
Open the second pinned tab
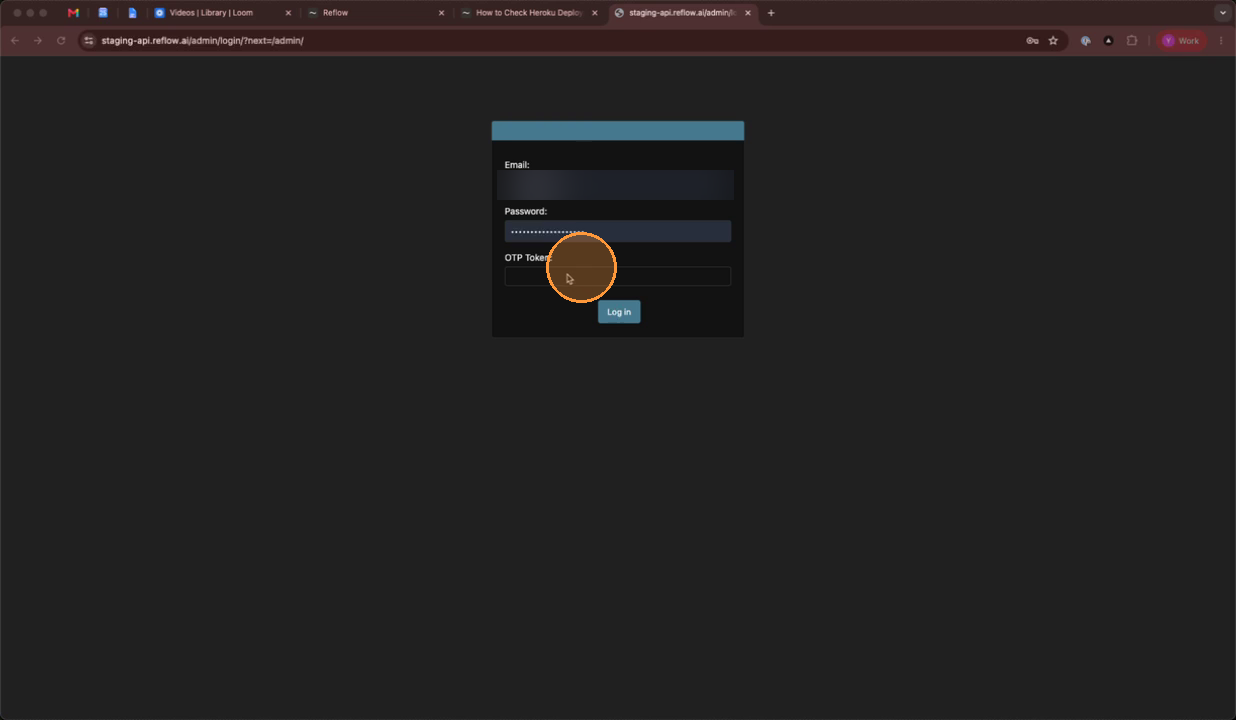tap(102, 13)
